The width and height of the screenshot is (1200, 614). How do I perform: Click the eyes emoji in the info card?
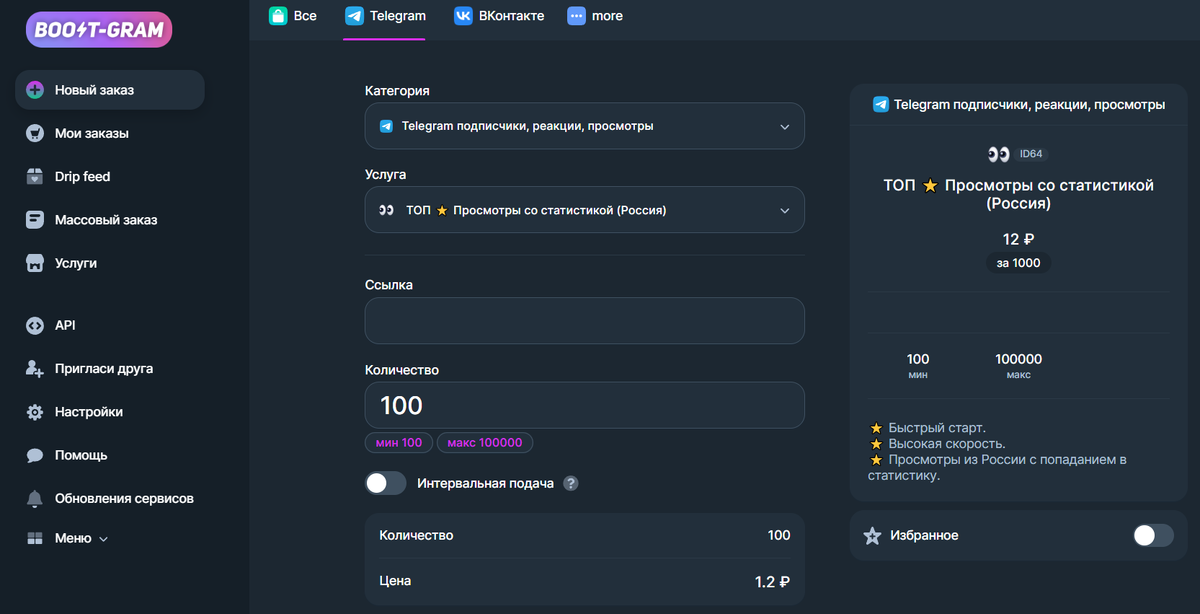998,154
